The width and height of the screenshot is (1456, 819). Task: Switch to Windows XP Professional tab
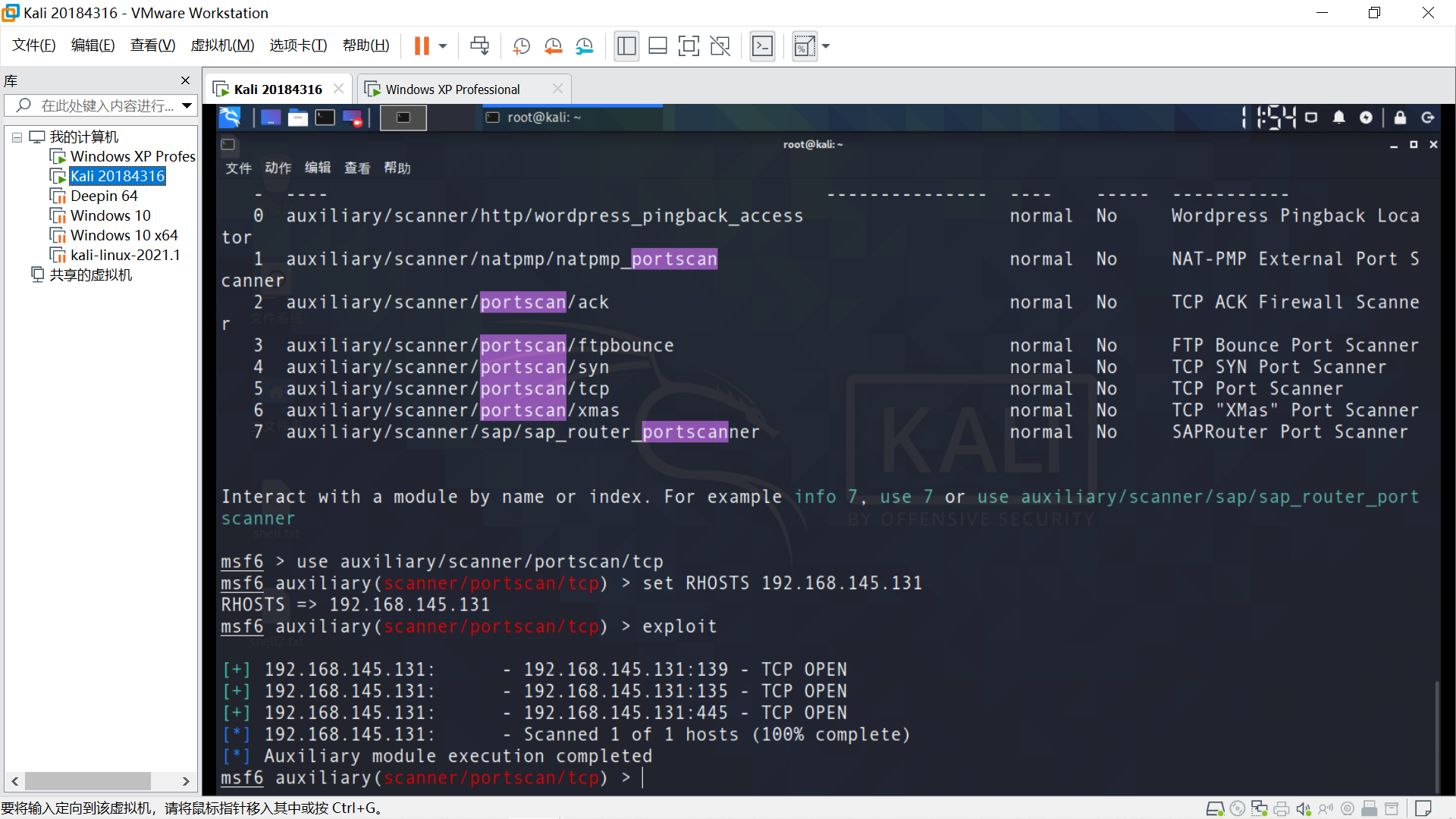pyautogui.click(x=453, y=89)
